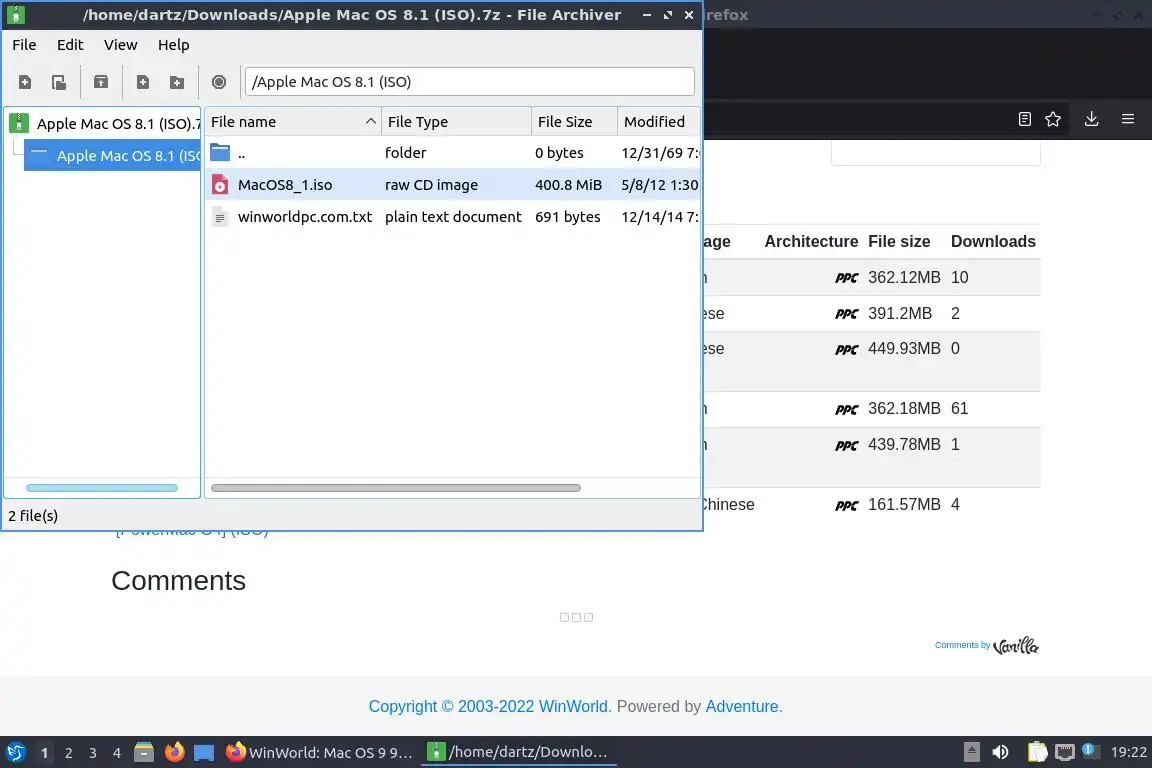Image resolution: width=1152 pixels, height=768 pixels.
Task: Click the winworldpc.com.txt document icon
Action: (220, 217)
